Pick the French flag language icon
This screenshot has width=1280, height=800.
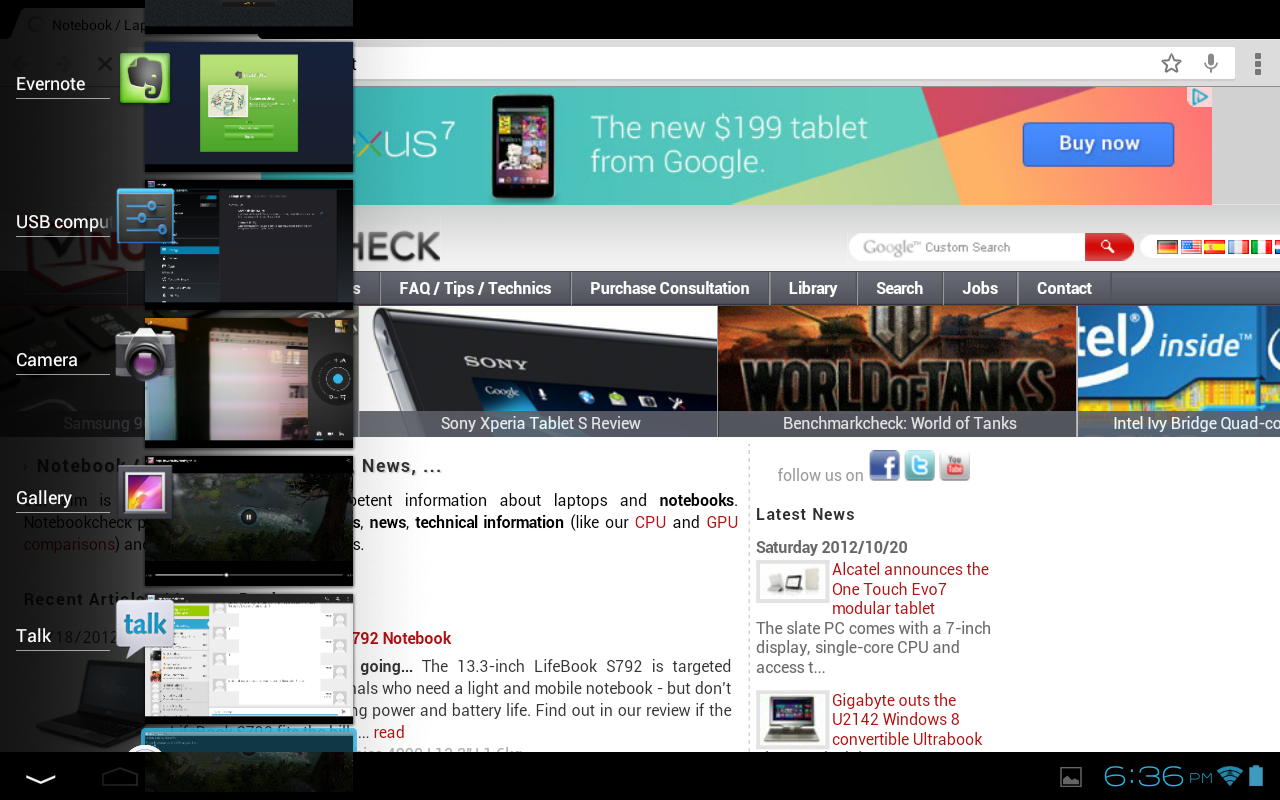point(1238,247)
